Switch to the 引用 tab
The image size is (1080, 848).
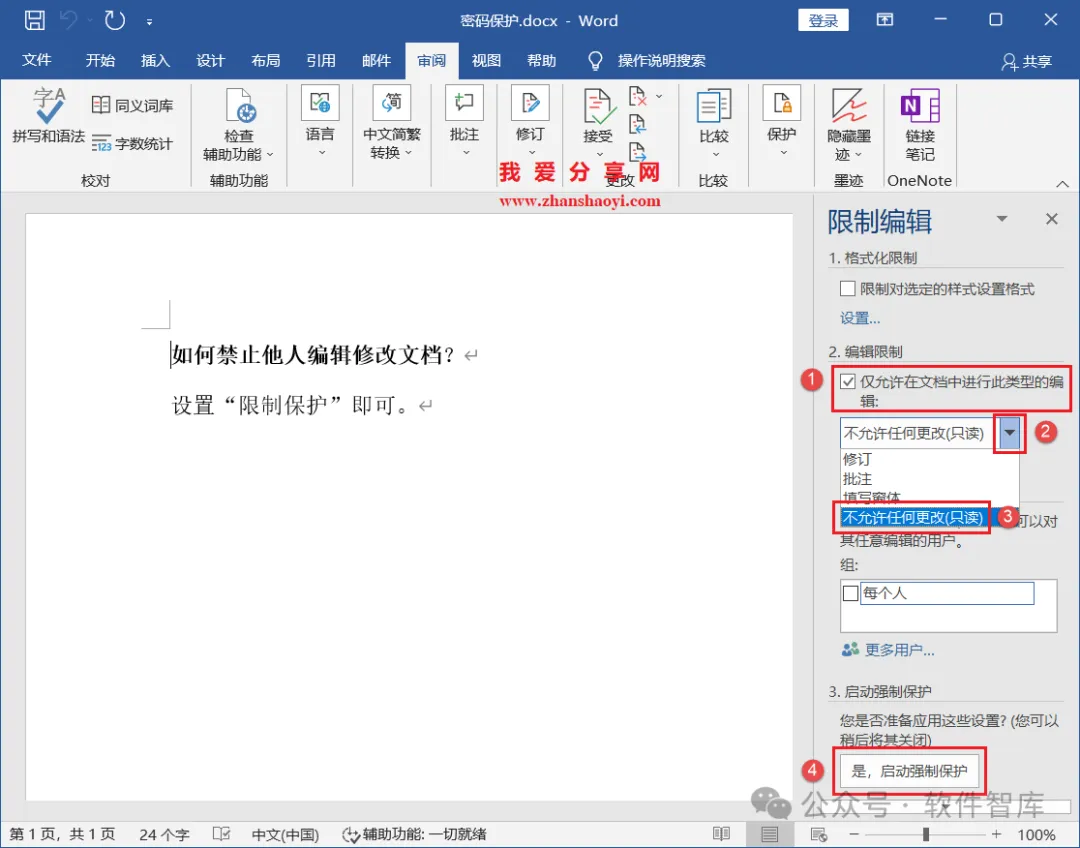[321, 60]
